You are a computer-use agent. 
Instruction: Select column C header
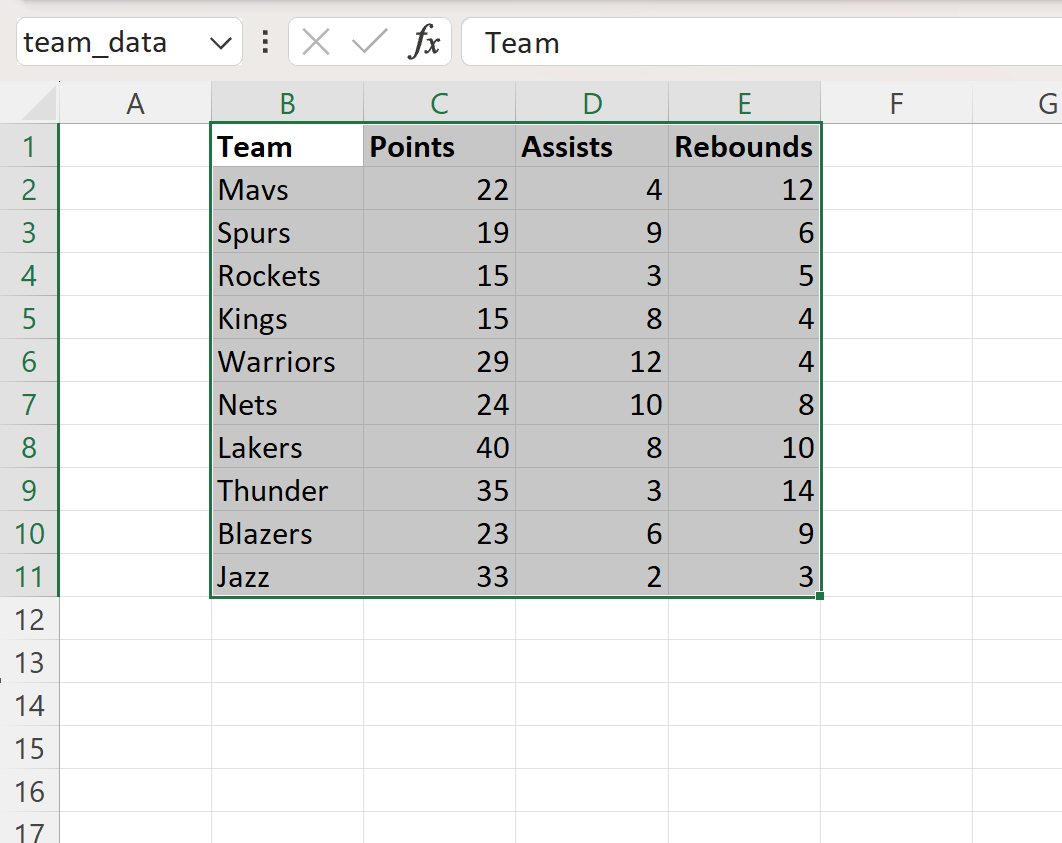(x=438, y=103)
